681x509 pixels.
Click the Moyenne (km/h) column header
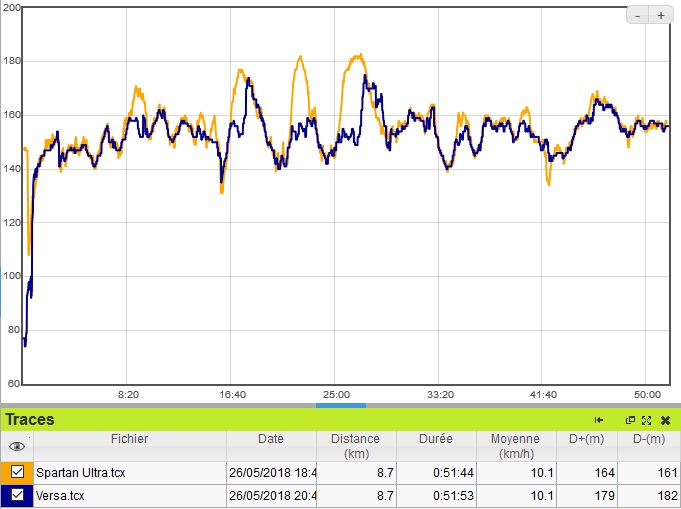tap(515, 446)
